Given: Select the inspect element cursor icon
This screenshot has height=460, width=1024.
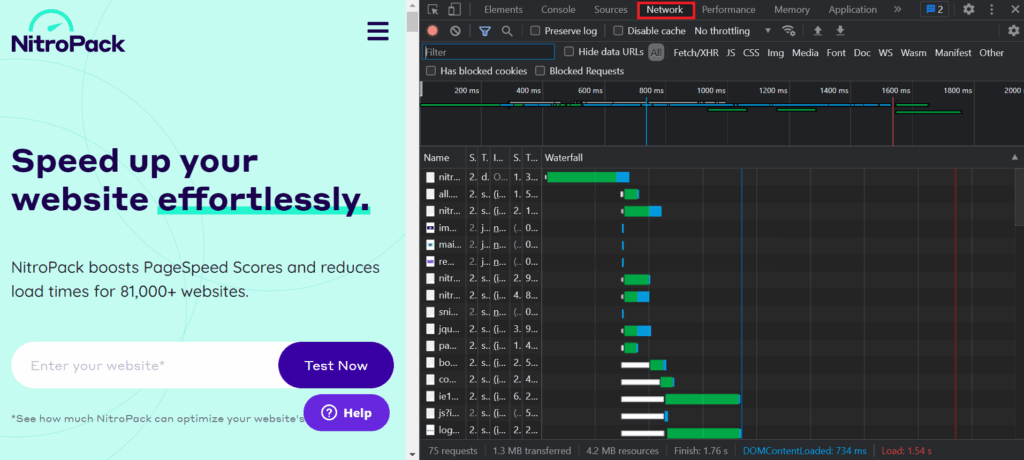Looking at the screenshot, I should [433, 9].
